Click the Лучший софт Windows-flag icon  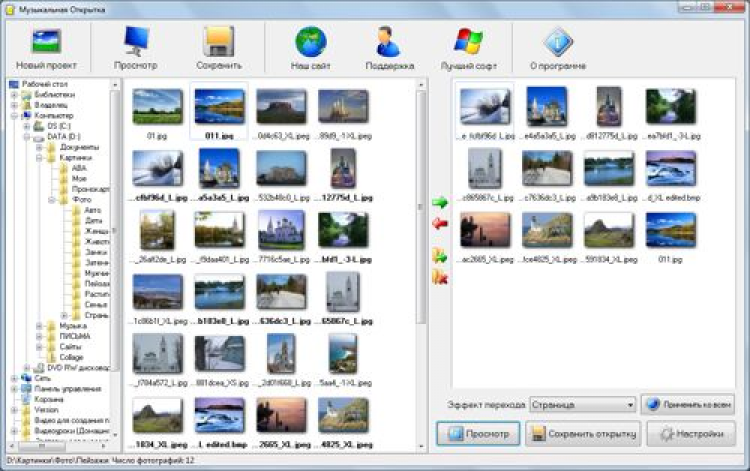pyautogui.click(x=468, y=42)
